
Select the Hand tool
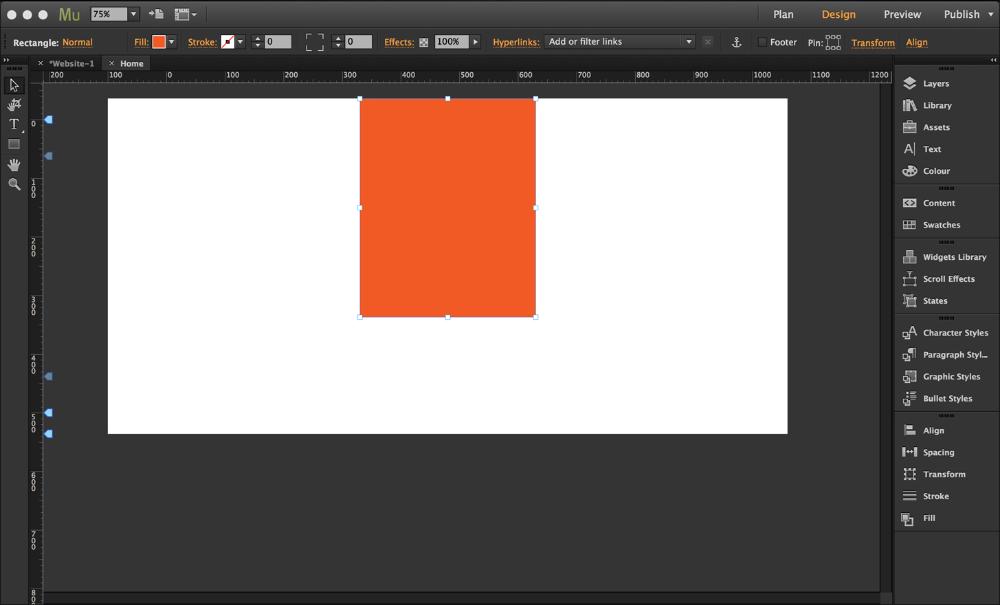pos(14,164)
